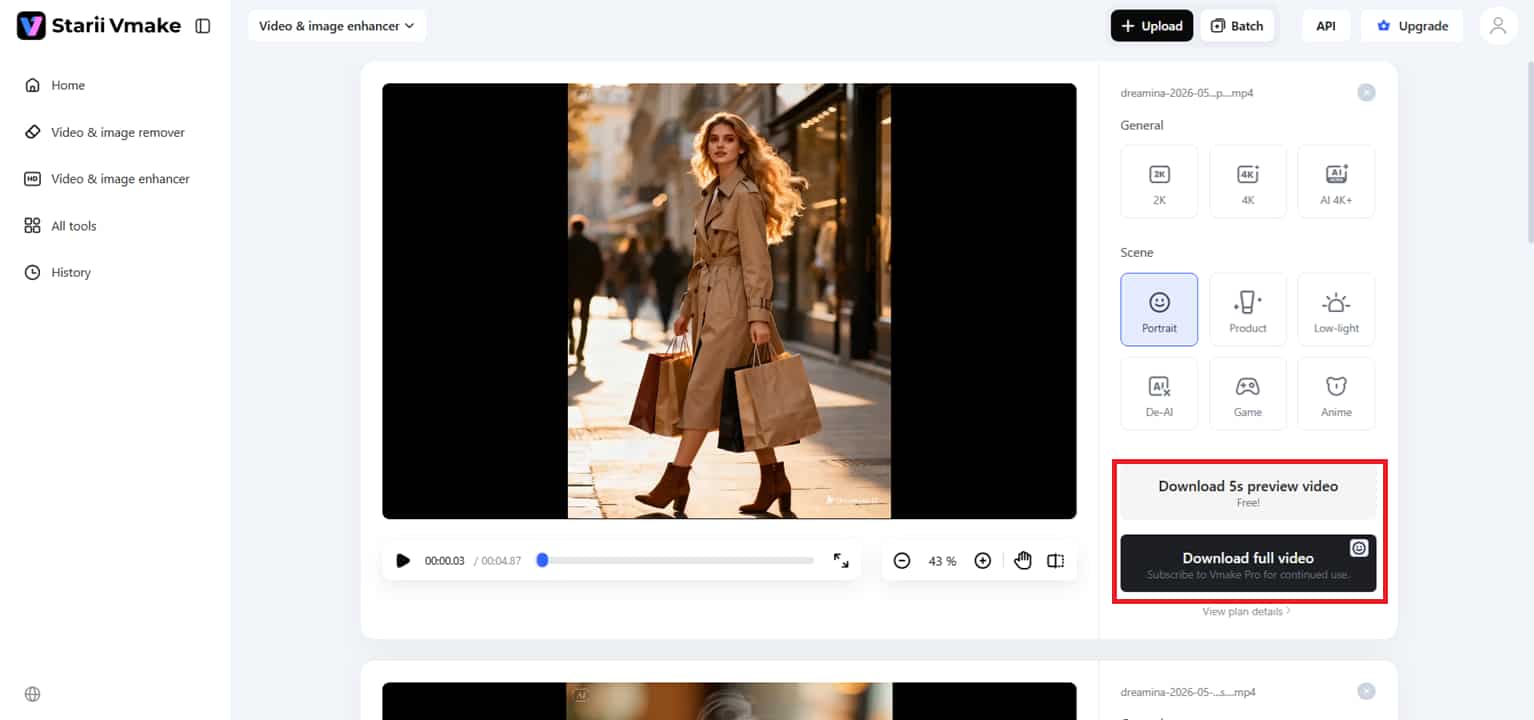The image size is (1534, 720).
Task: Click the first video's dreamina file name
Action: click(1187, 93)
